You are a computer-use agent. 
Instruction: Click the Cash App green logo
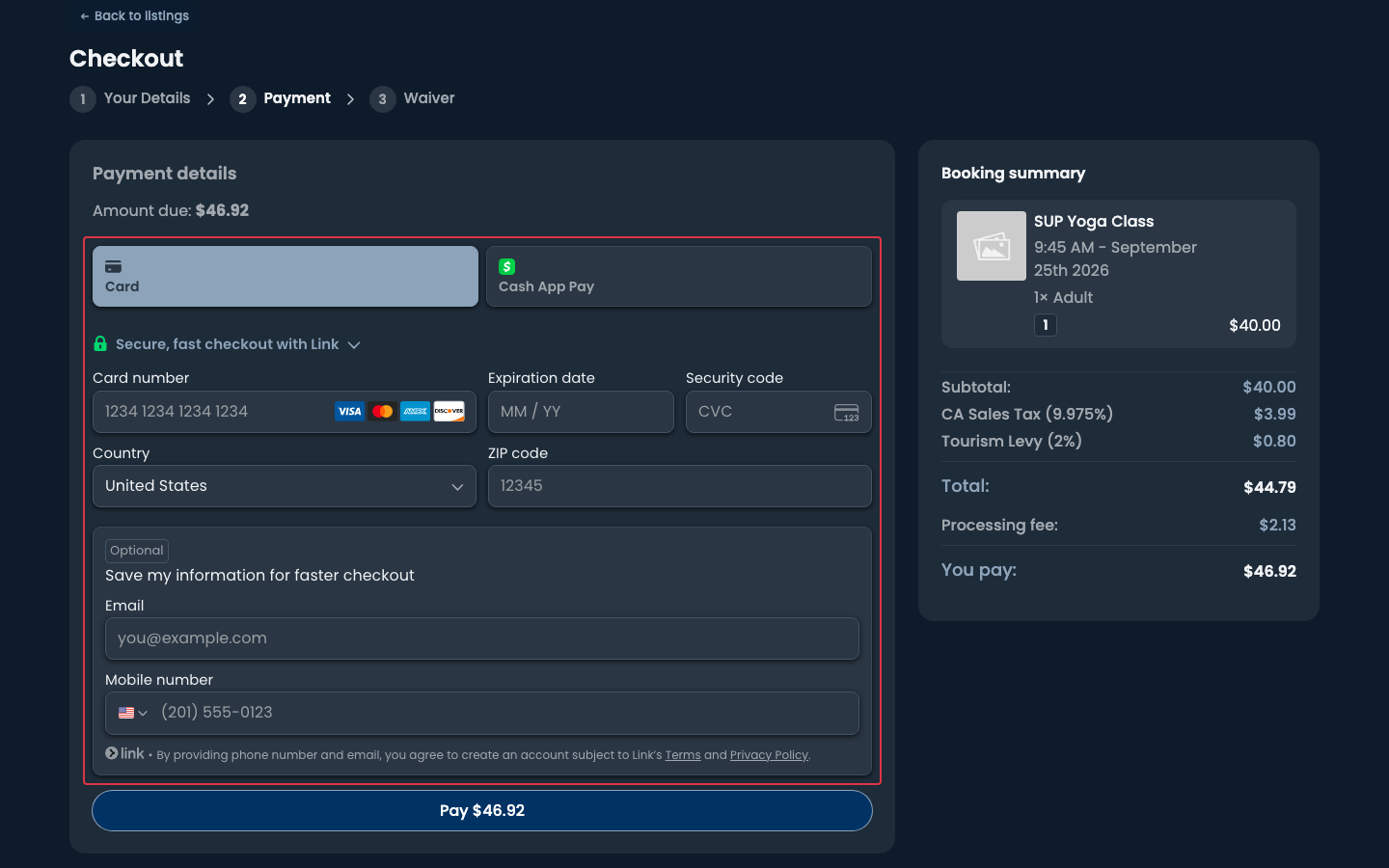tap(506, 266)
